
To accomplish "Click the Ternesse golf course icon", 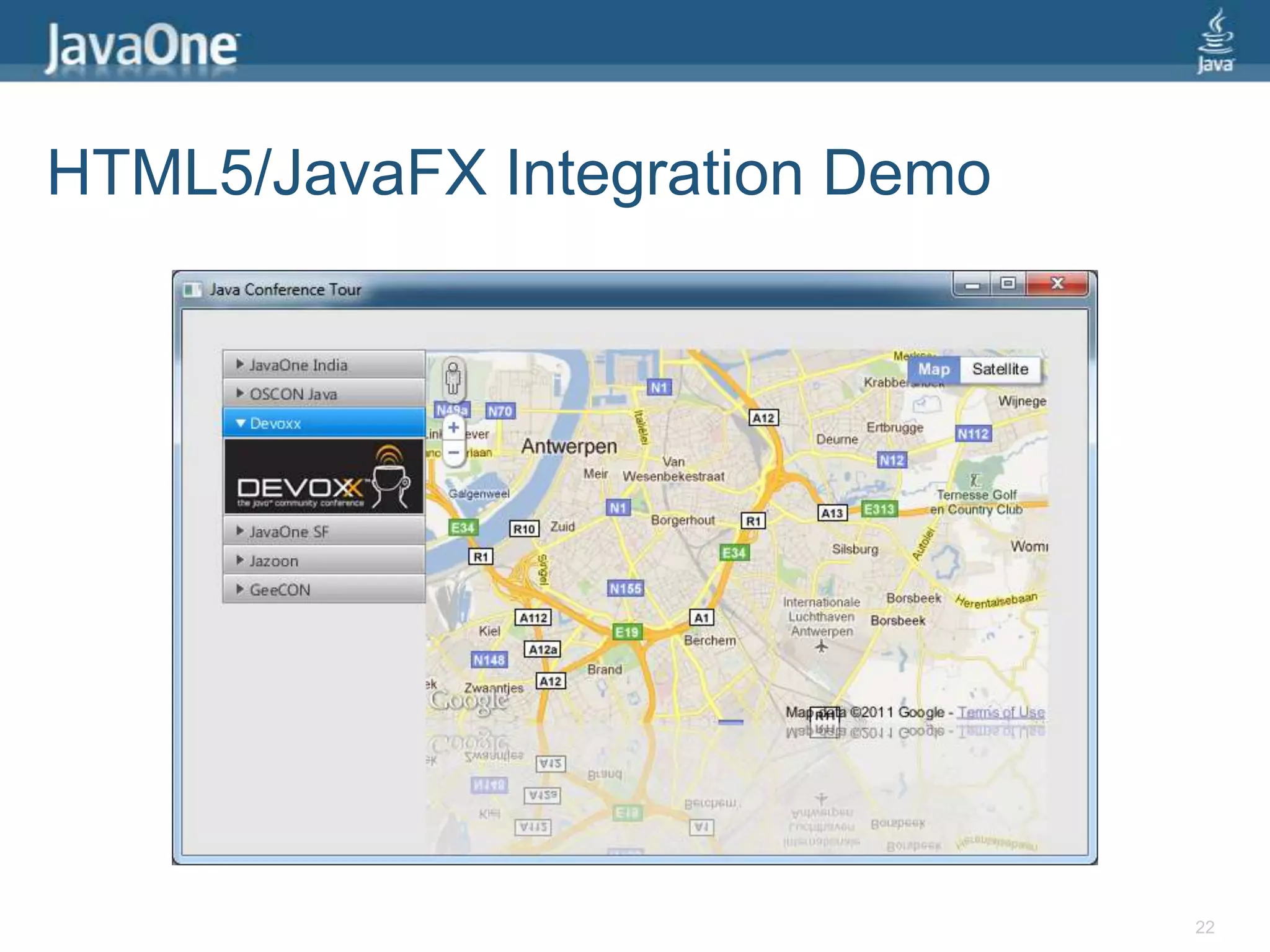I will pyautogui.click(x=974, y=480).
